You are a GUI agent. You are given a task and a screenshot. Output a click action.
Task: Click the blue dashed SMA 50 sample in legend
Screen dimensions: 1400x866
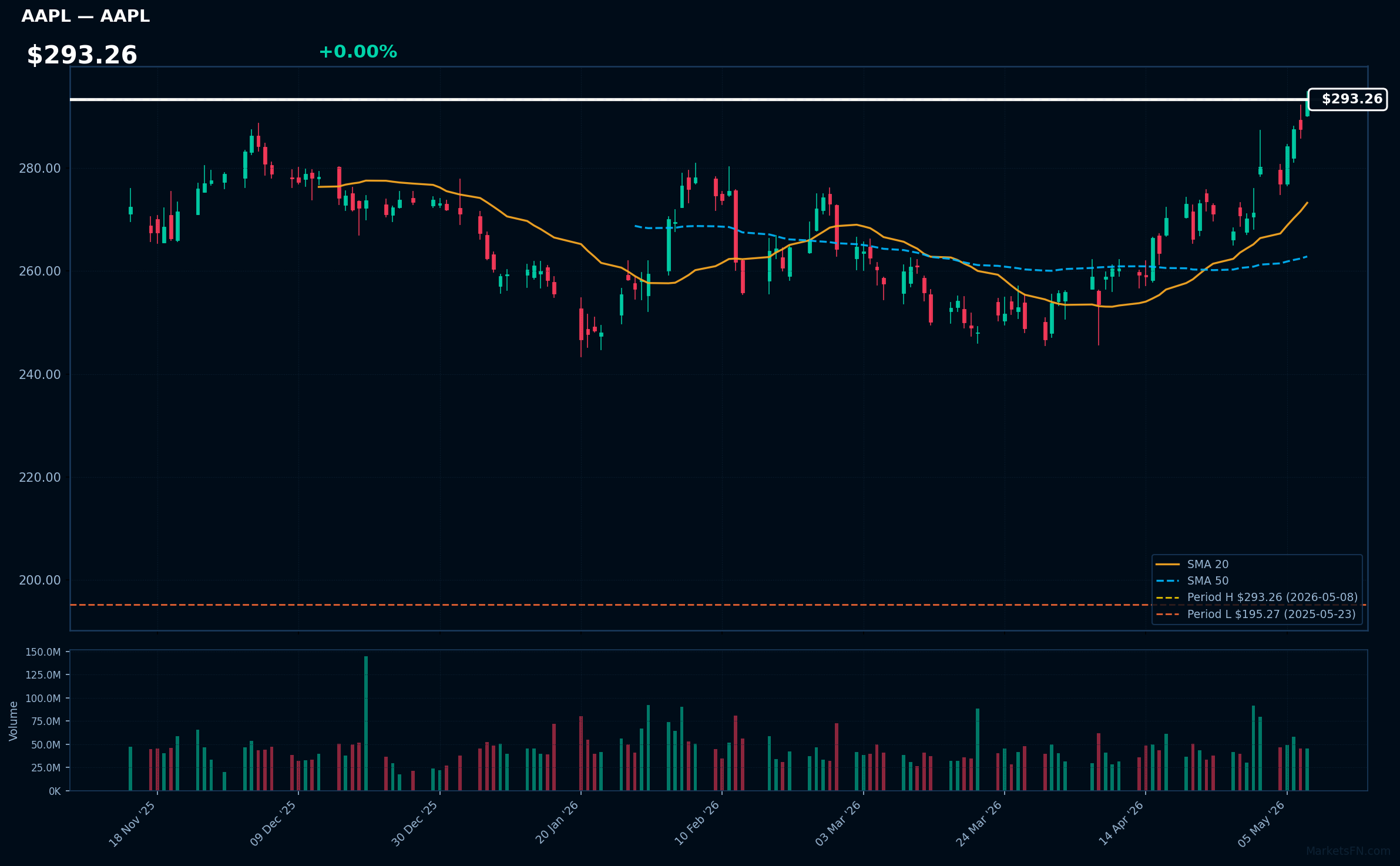(x=1167, y=581)
